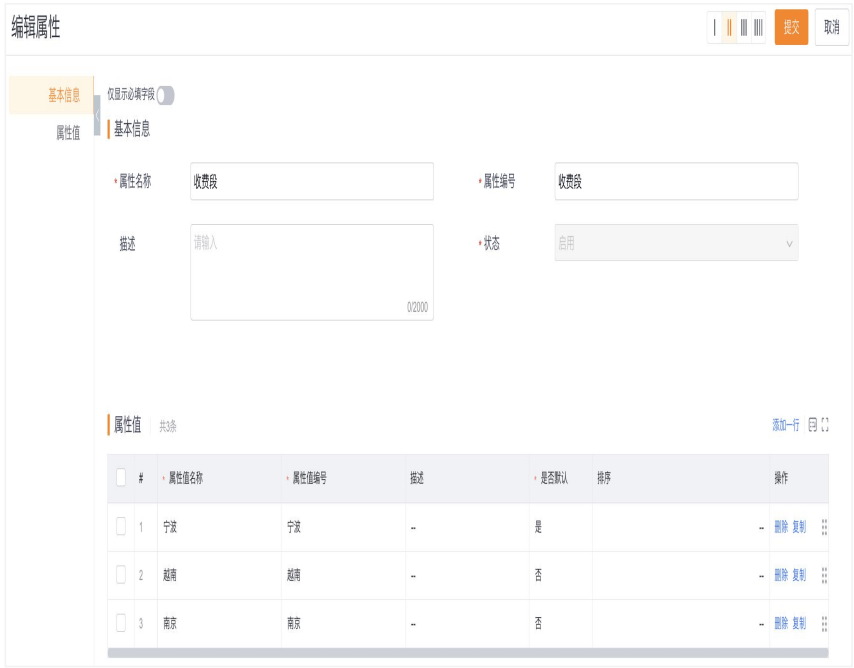The height and width of the screenshot is (668, 854).
Task: Open the 状态 dropdown
Action: (x=676, y=243)
